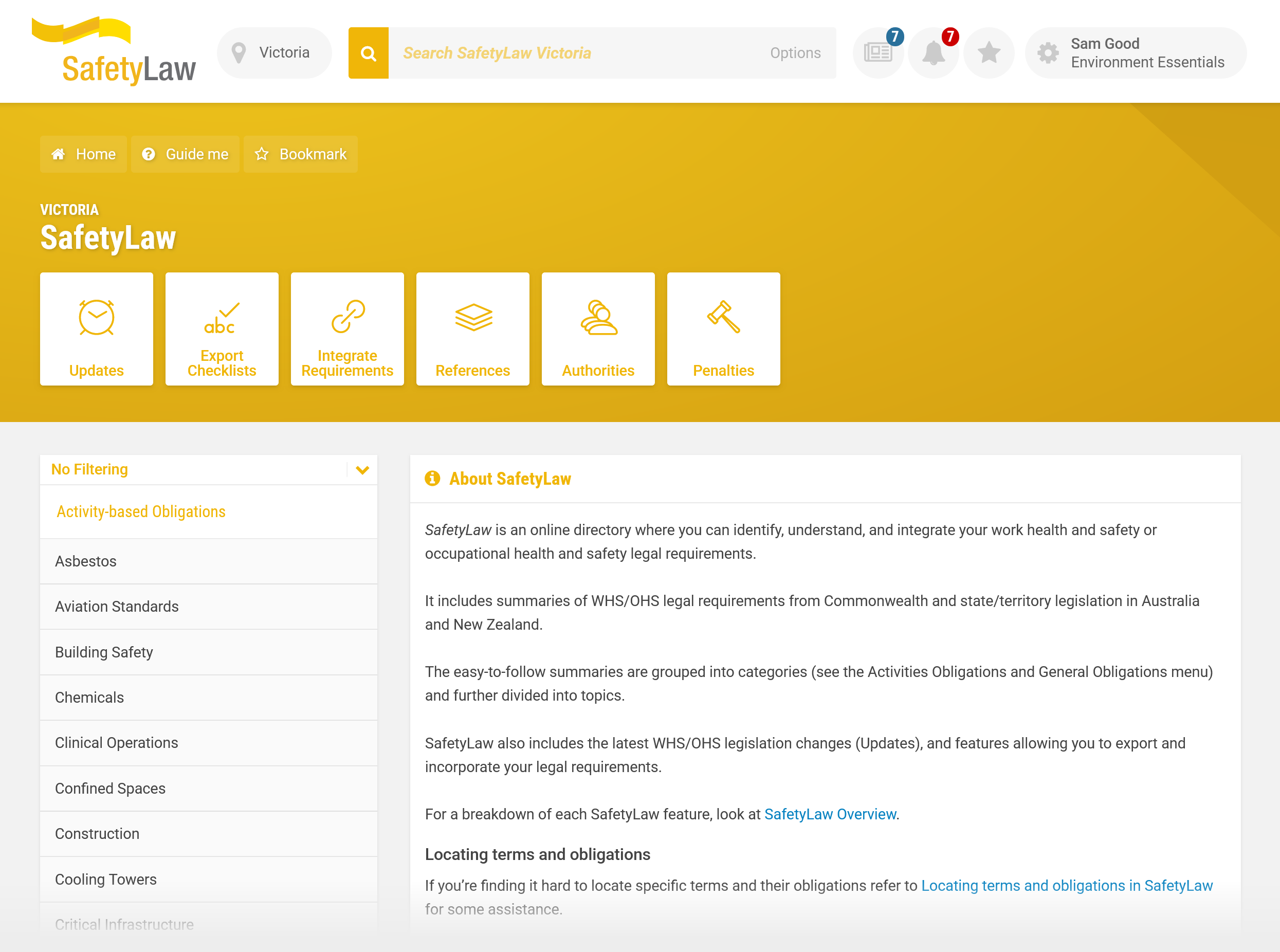
Task: Open the Sam Good account menu
Action: pyautogui.click(x=1136, y=53)
